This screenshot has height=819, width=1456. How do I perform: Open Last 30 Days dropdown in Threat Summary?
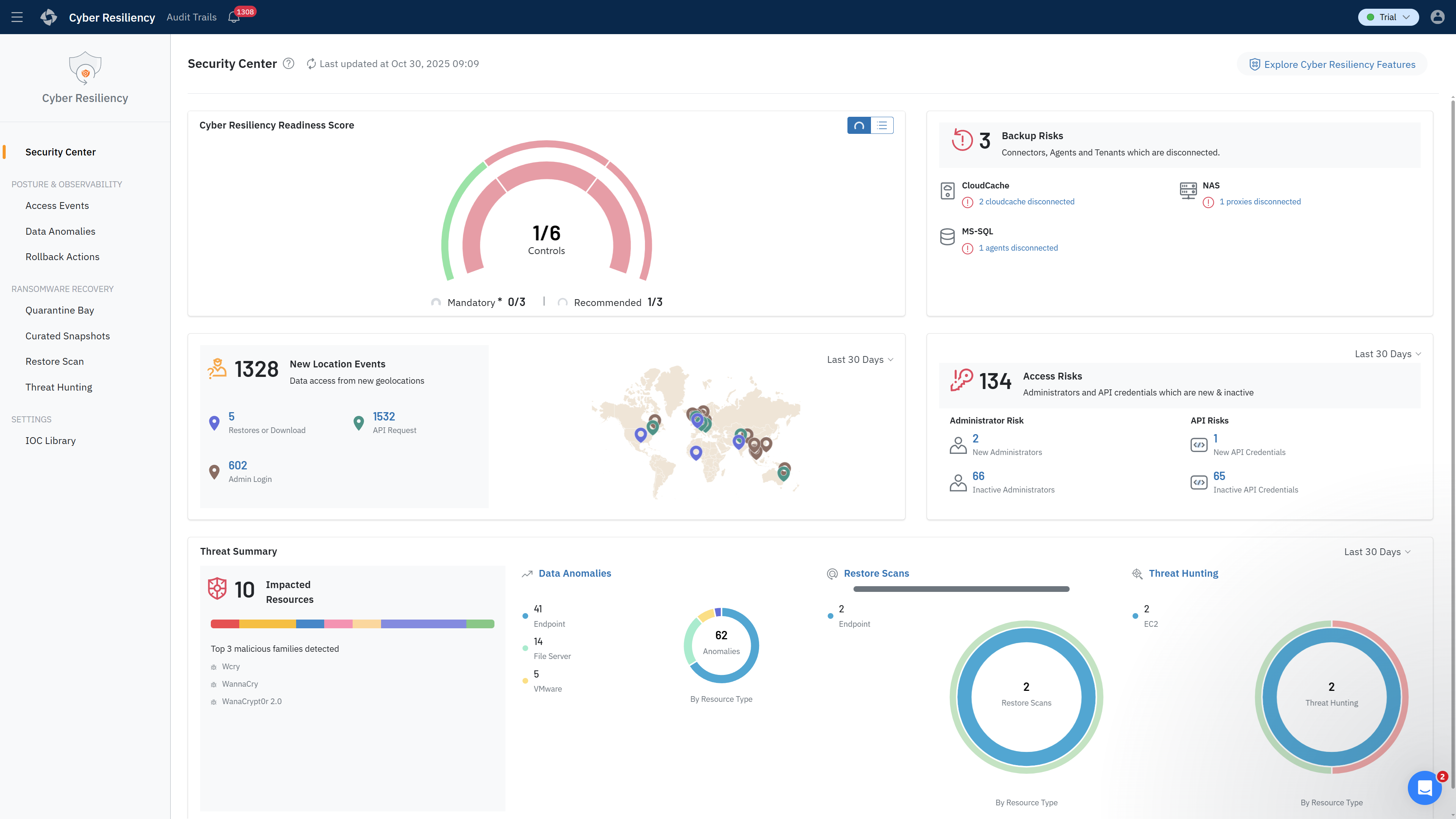[x=1377, y=552]
